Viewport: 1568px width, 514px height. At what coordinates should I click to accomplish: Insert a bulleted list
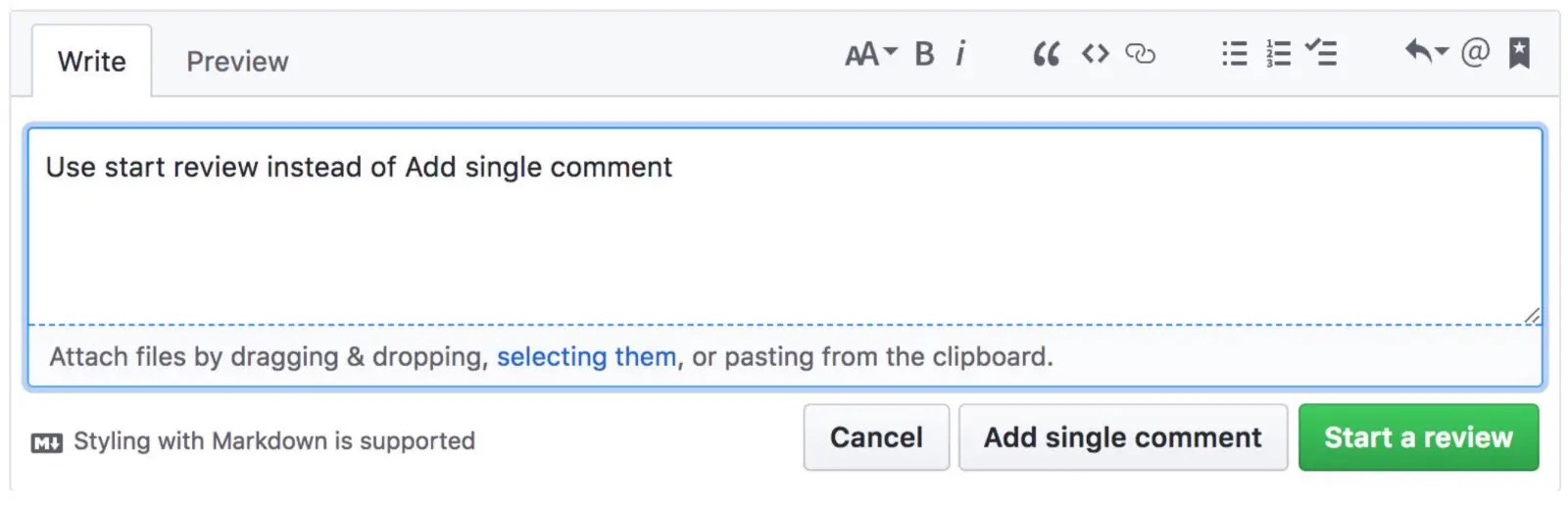[1234, 54]
